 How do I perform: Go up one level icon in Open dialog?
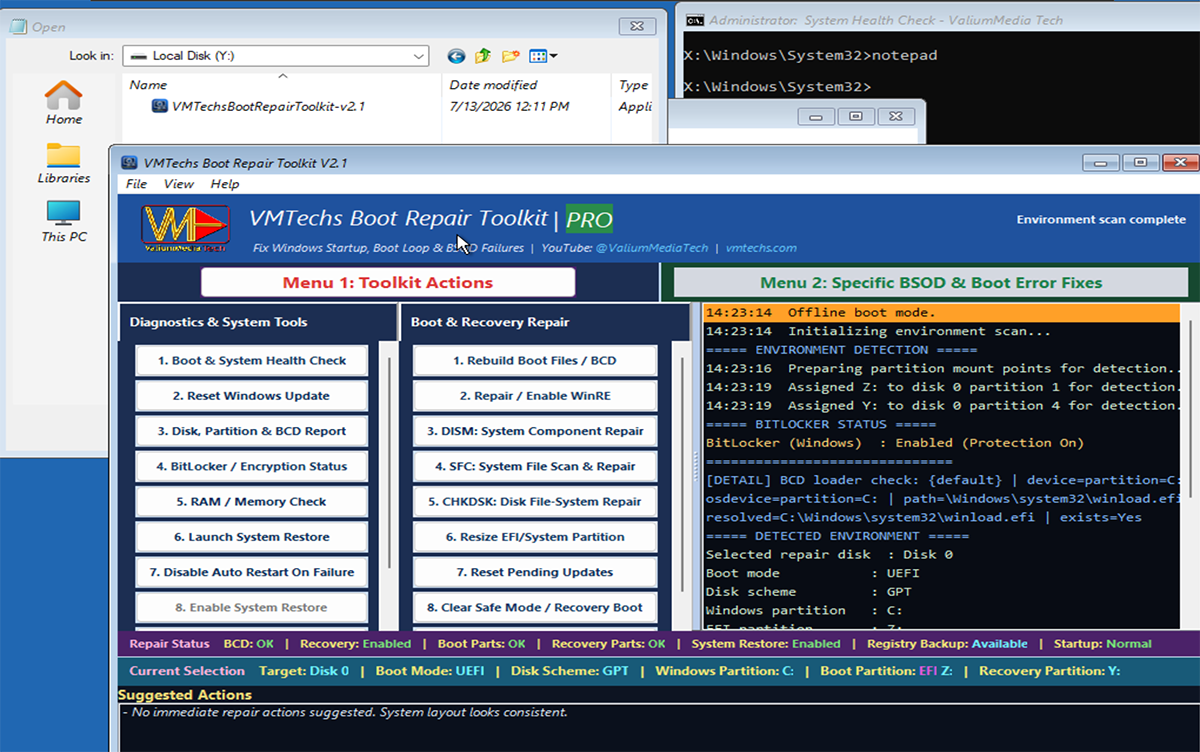483,56
